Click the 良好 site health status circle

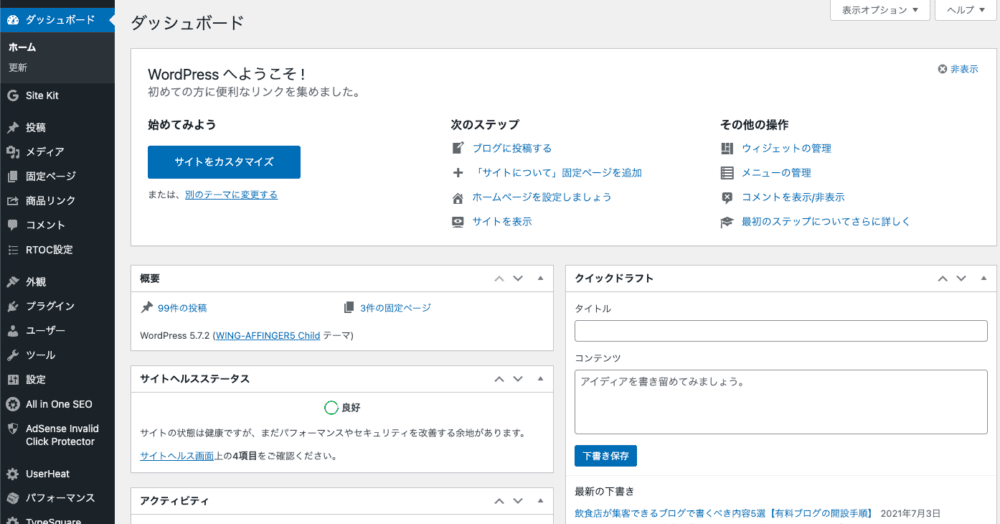point(331,407)
